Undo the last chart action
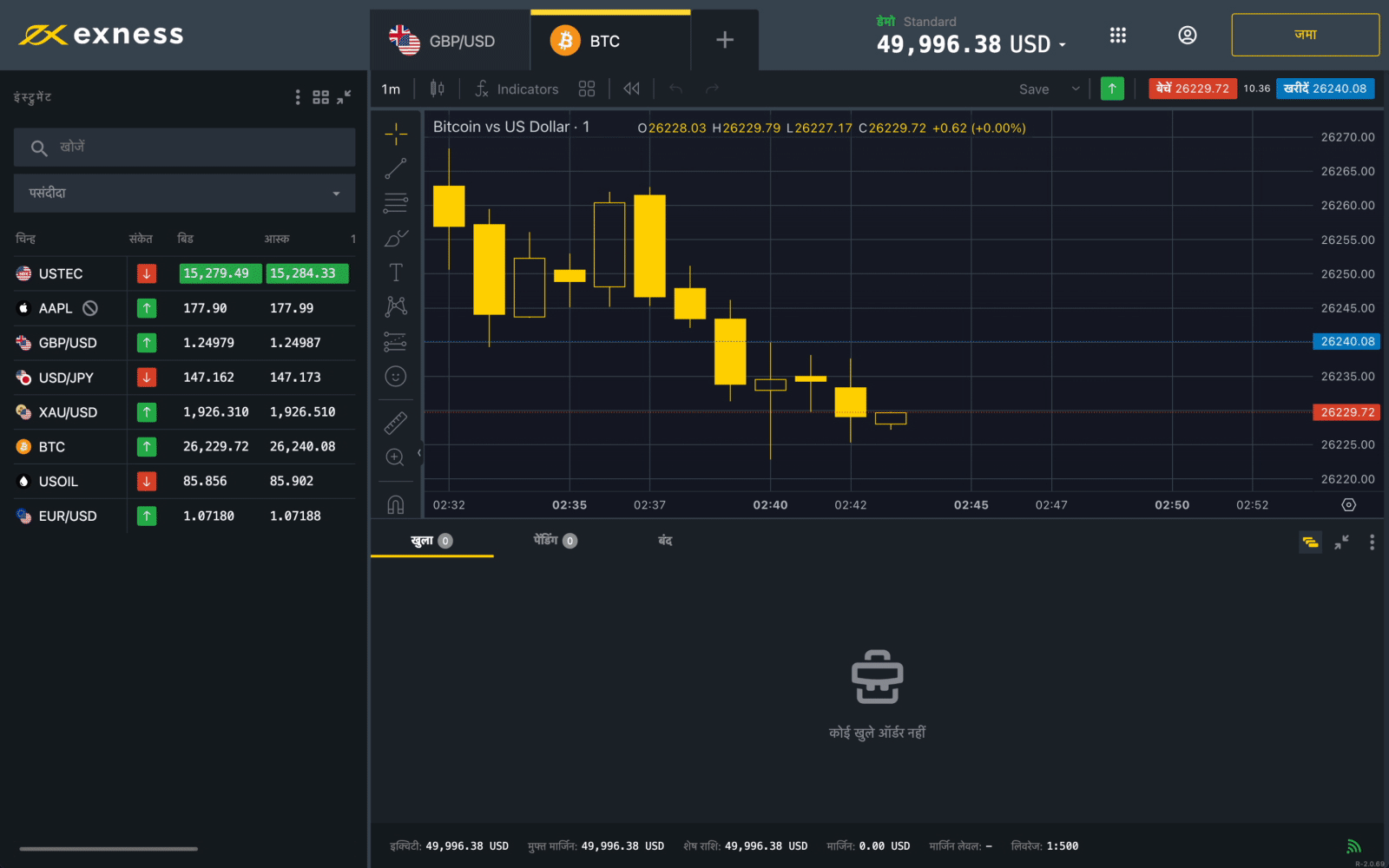This screenshot has width=1389, height=868. [x=676, y=89]
